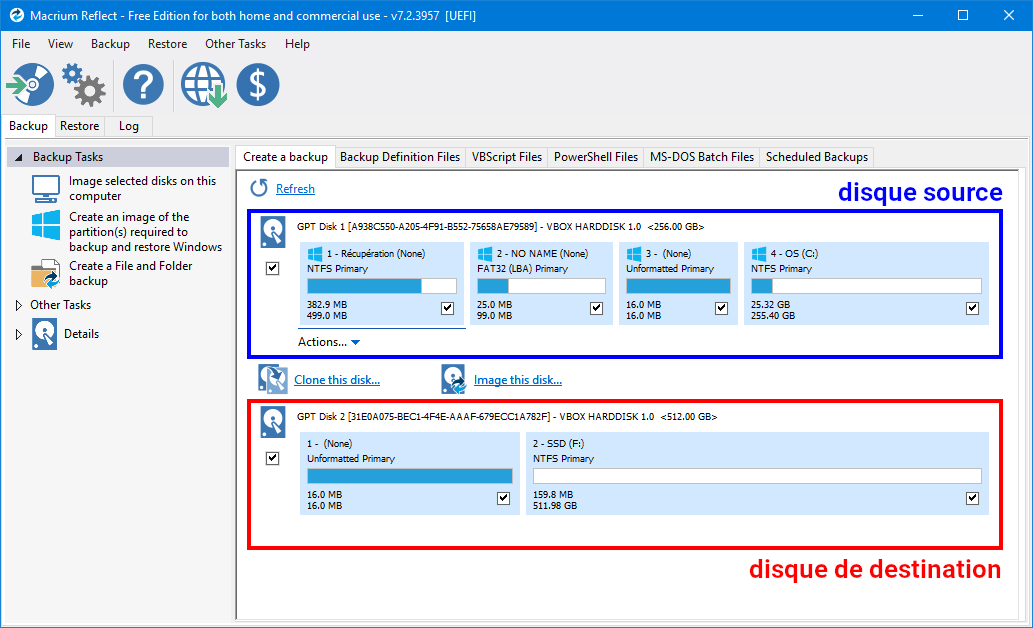Viewport: 1033px width, 628px height.
Task: Click the Details disk icon in sidebar
Action: pos(45,333)
